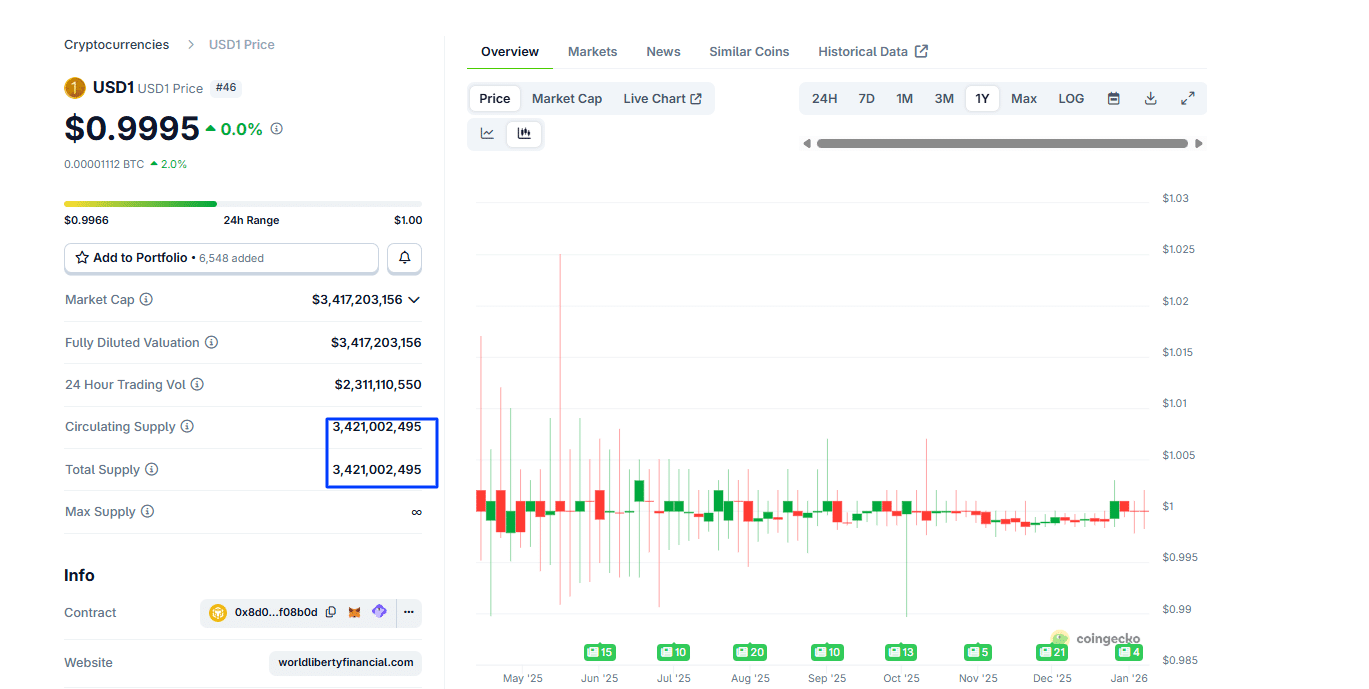This screenshot has width=1369, height=689.
Task: Toggle LOG scale on the chart
Action: coord(1070,98)
